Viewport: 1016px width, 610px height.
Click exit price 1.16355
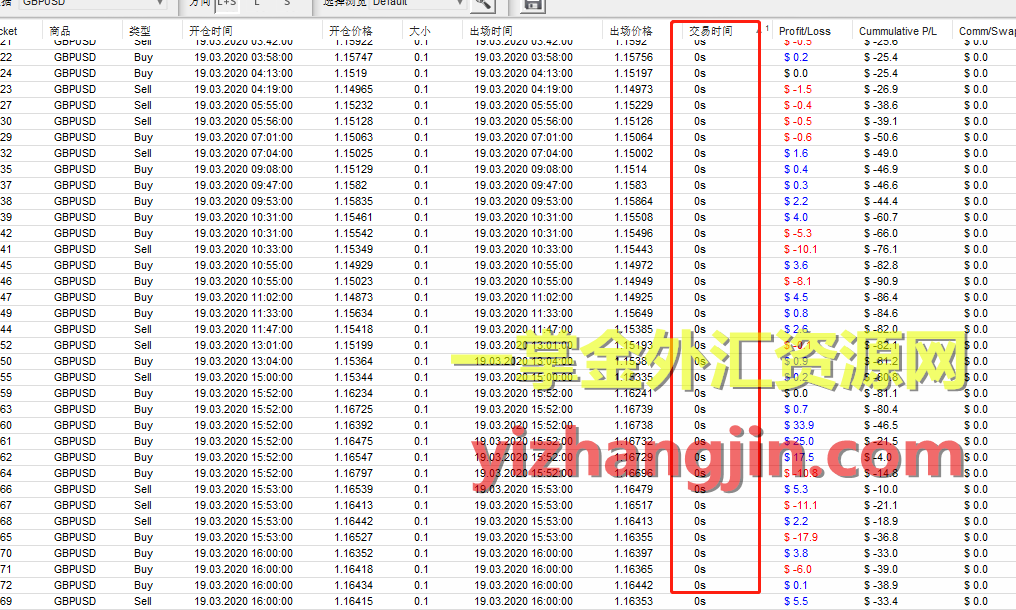pyautogui.click(x=634, y=537)
